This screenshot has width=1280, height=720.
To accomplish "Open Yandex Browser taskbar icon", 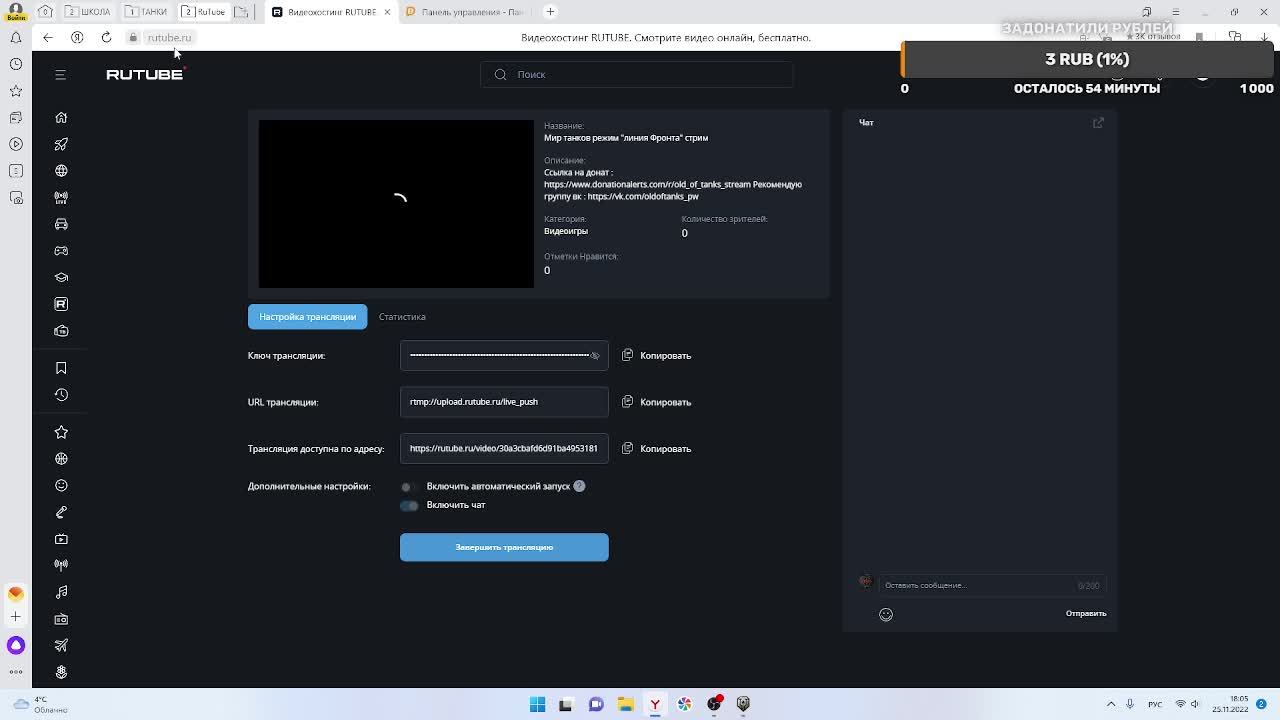I will pyautogui.click(x=655, y=704).
